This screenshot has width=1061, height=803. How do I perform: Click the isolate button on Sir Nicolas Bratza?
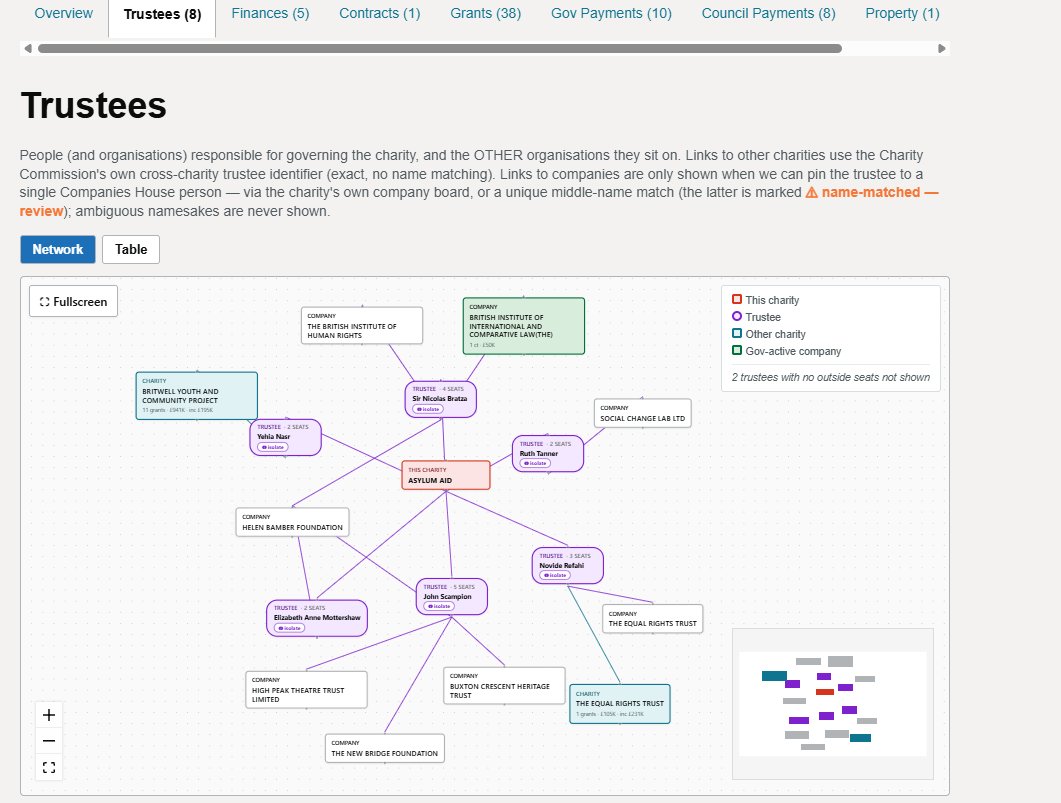(x=428, y=409)
